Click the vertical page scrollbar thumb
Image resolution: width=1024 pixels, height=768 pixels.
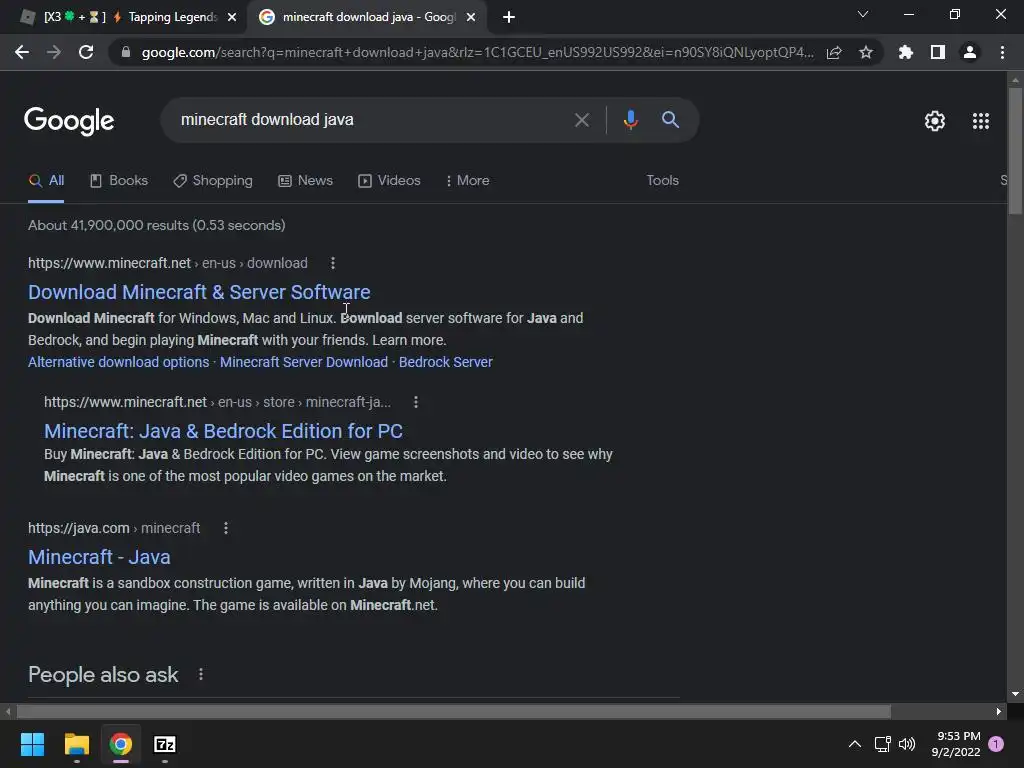click(1015, 151)
